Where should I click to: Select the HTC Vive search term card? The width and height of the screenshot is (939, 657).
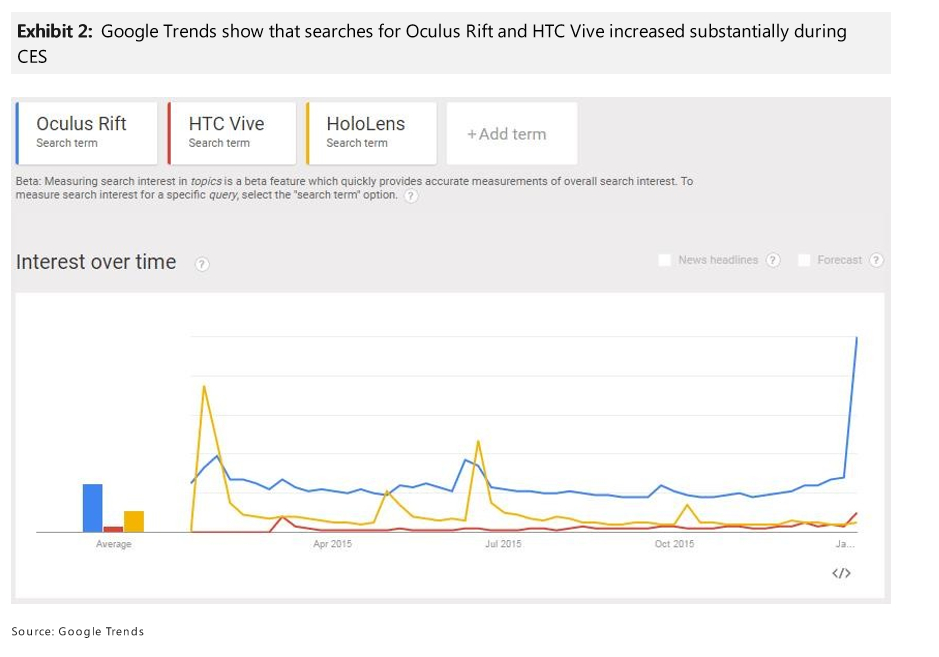pos(232,133)
